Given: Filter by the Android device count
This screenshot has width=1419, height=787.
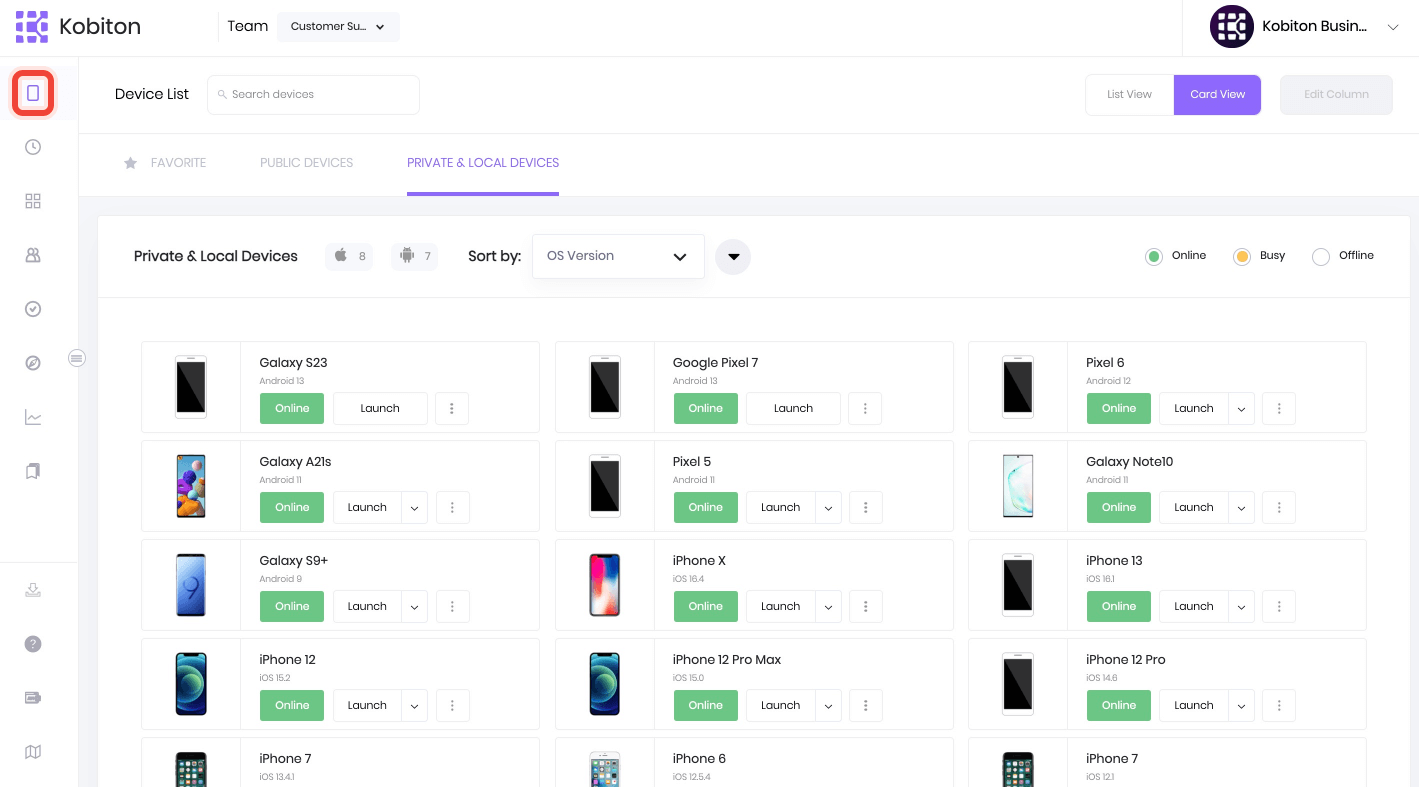Looking at the screenshot, I should [x=414, y=256].
